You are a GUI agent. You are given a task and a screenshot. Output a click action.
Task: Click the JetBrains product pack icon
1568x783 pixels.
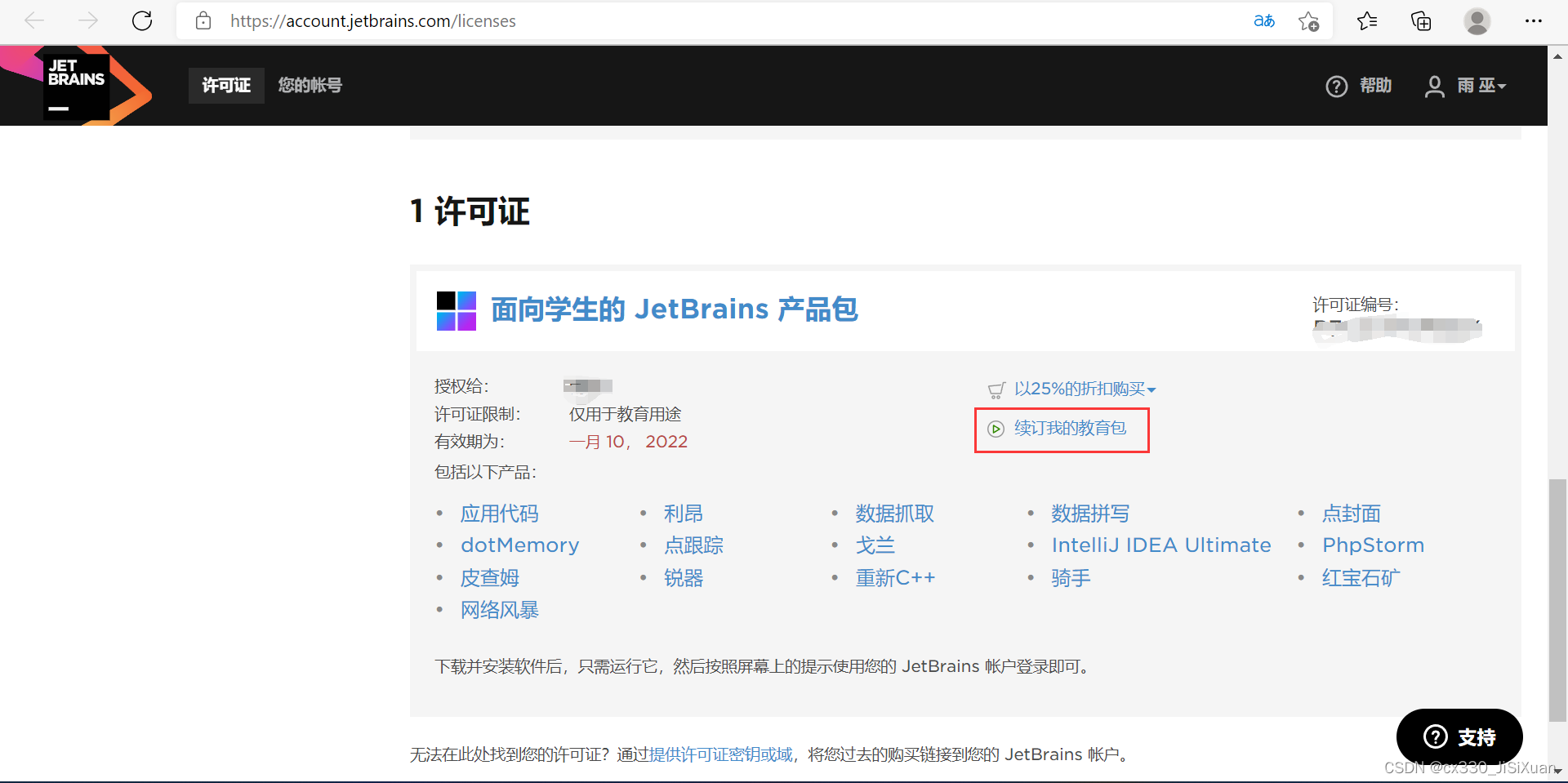(x=457, y=311)
